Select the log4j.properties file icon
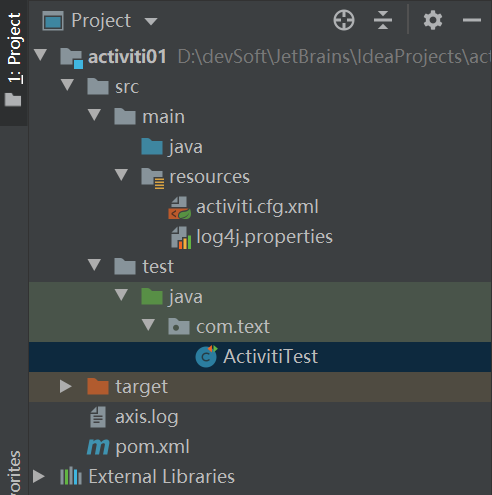492x495 pixels. (181, 238)
